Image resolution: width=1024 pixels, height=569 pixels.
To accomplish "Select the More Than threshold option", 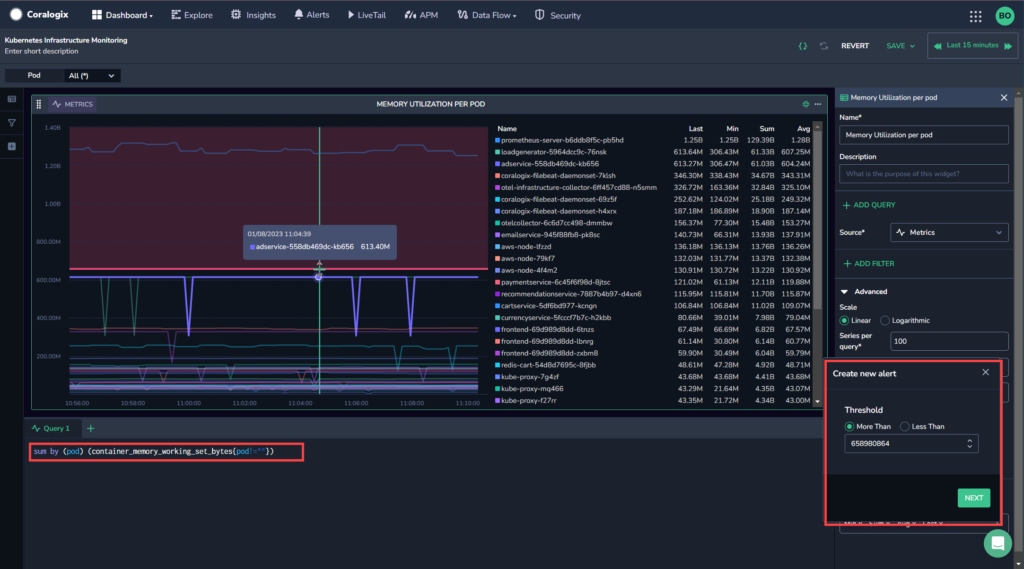I will [849, 427].
